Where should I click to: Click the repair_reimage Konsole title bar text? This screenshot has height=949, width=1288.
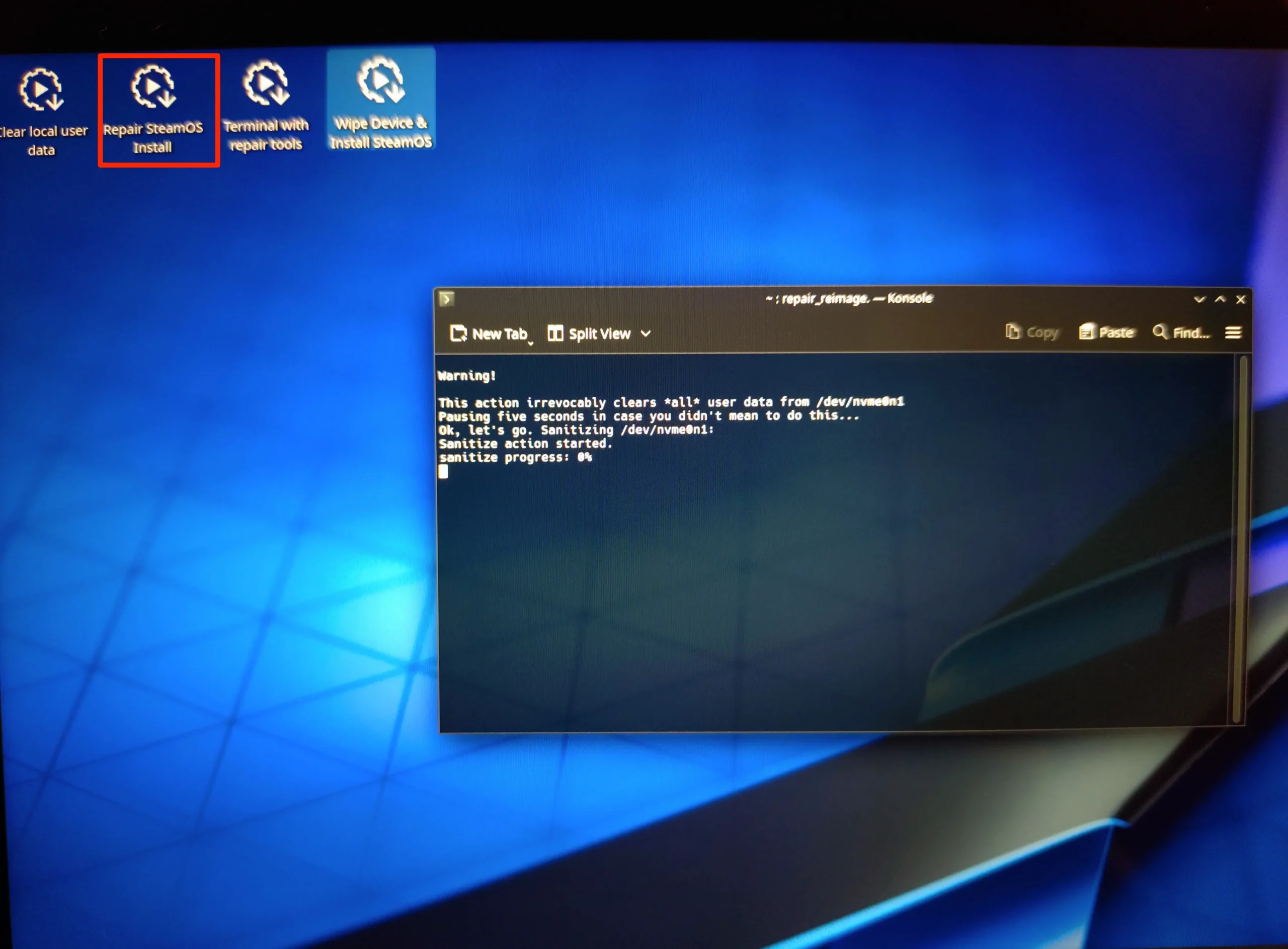click(x=849, y=299)
